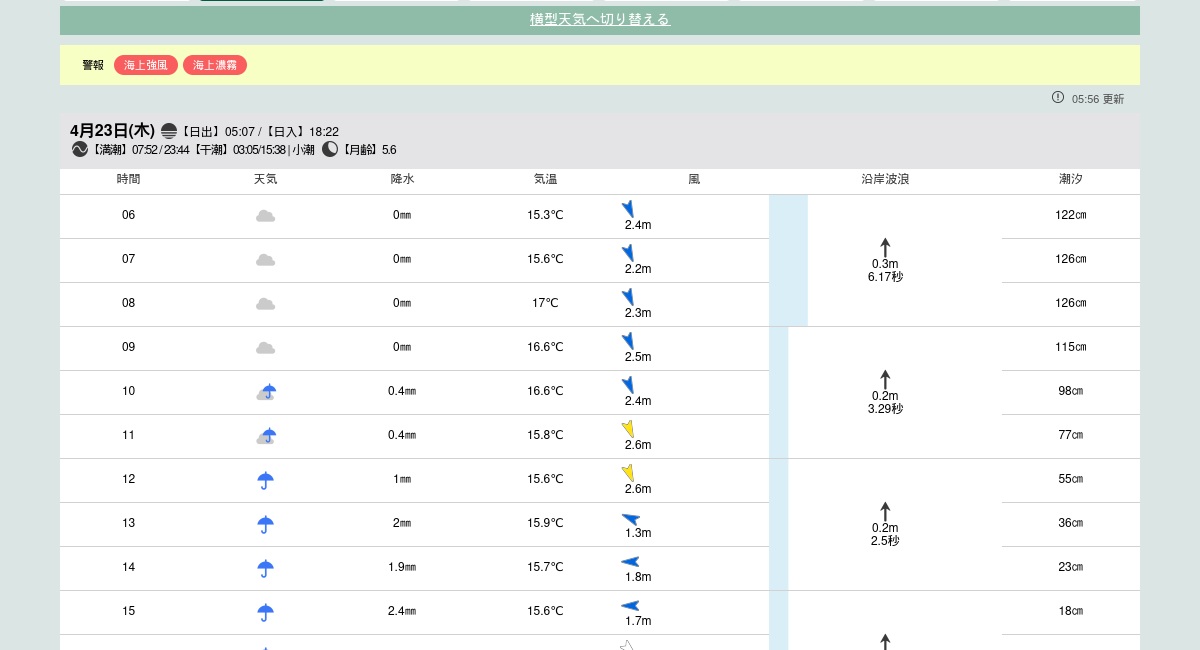Click the wind arrow above 1.7m
1200x650 pixels.
tap(630, 605)
